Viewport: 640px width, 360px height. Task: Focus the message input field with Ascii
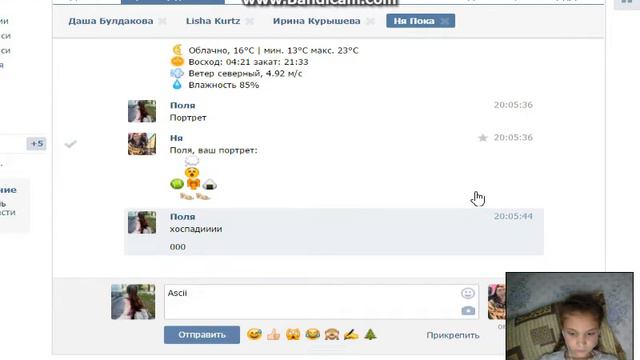tap(321, 302)
